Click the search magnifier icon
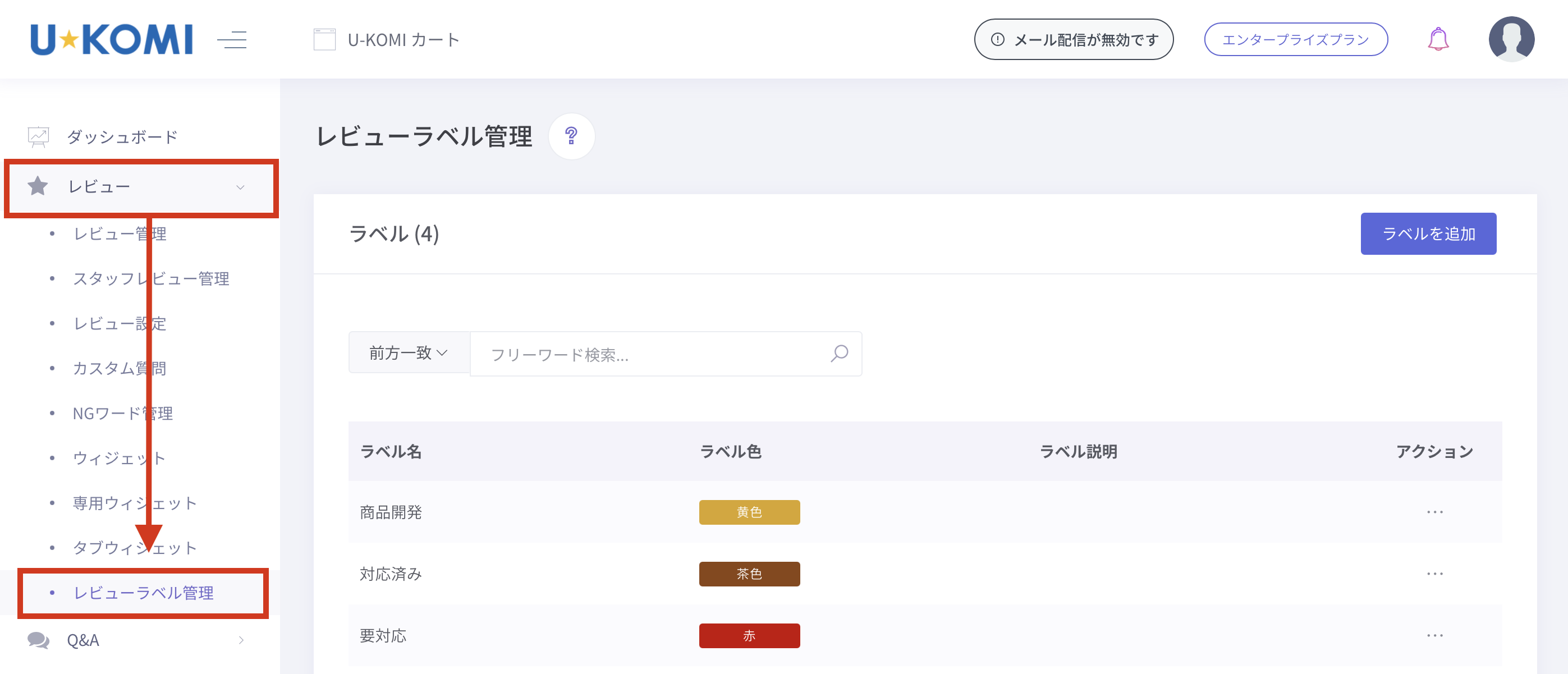The width and height of the screenshot is (1568, 674). (x=840, y=354)
